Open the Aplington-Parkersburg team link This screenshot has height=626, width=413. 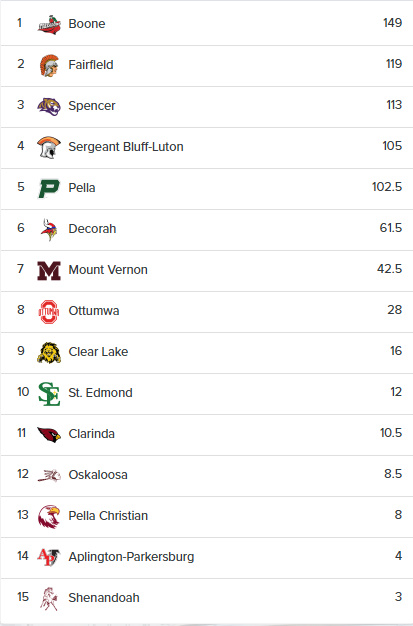coord(131,557)
